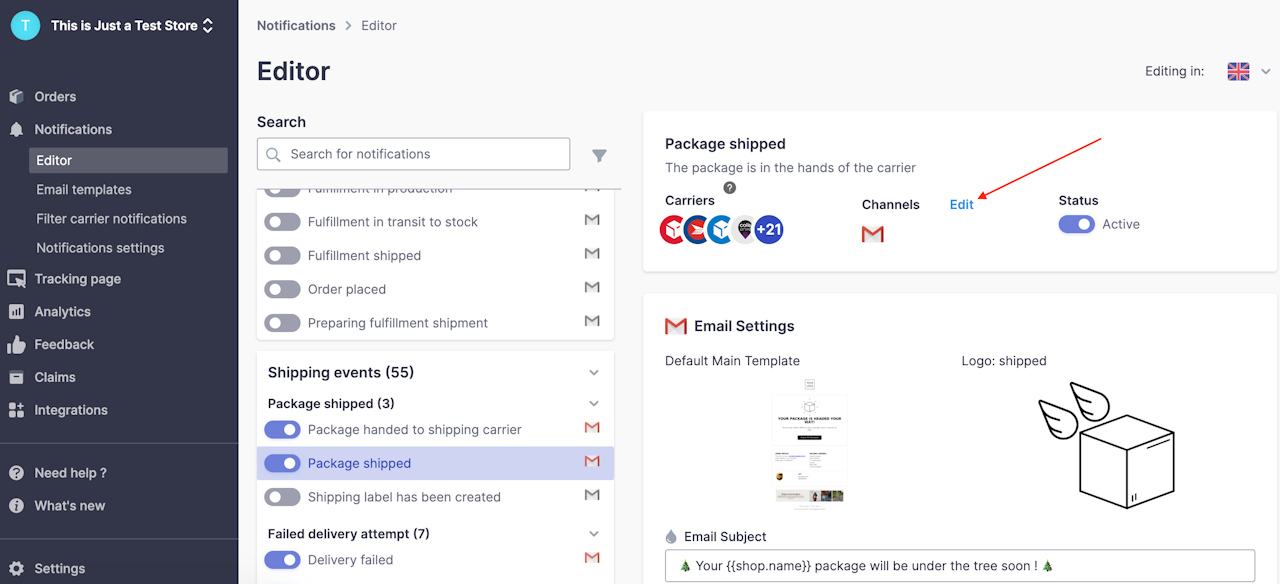Viewport: 1280px width, 584px height.
Task: Open Email templates in the sidebar
Action: pos(84,190)
